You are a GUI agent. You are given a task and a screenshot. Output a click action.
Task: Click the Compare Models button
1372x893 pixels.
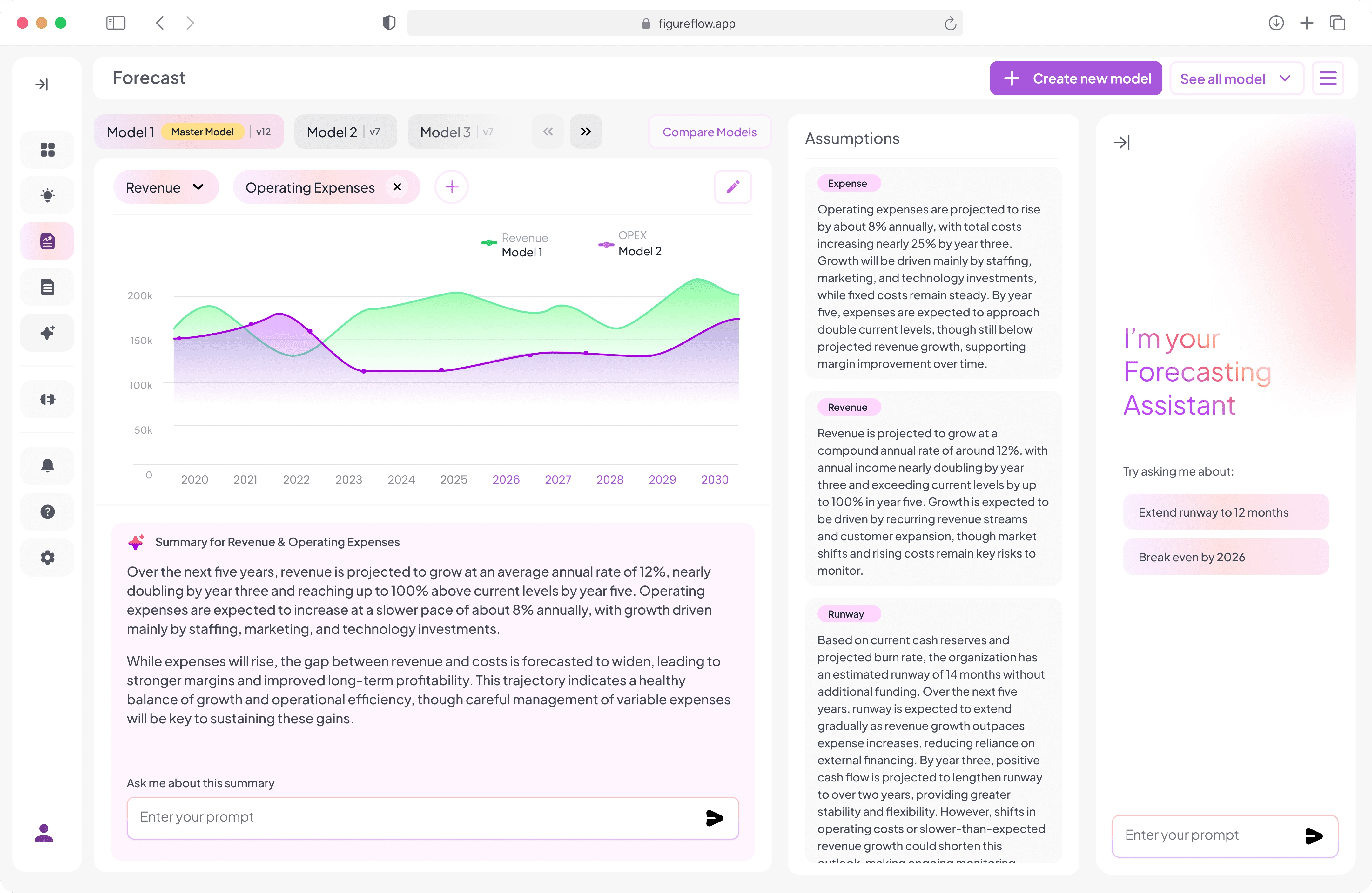[x=709, y=132]
